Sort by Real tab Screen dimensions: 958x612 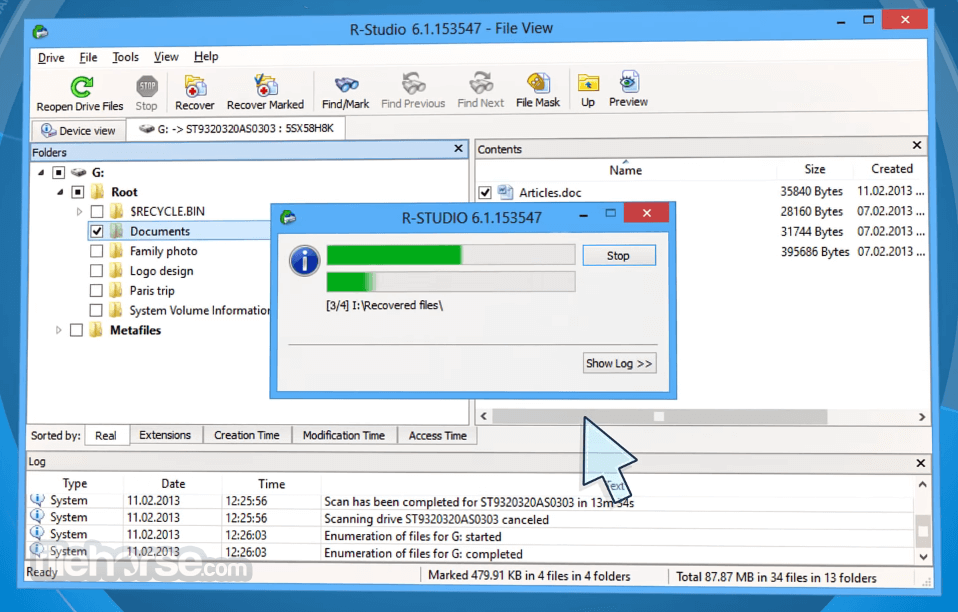tap(106, 435)
